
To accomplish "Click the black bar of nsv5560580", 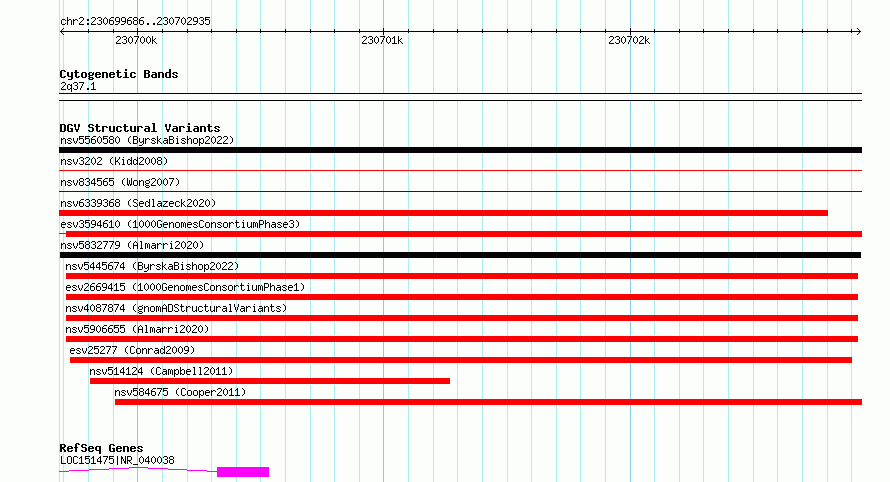I will (460, 150).
